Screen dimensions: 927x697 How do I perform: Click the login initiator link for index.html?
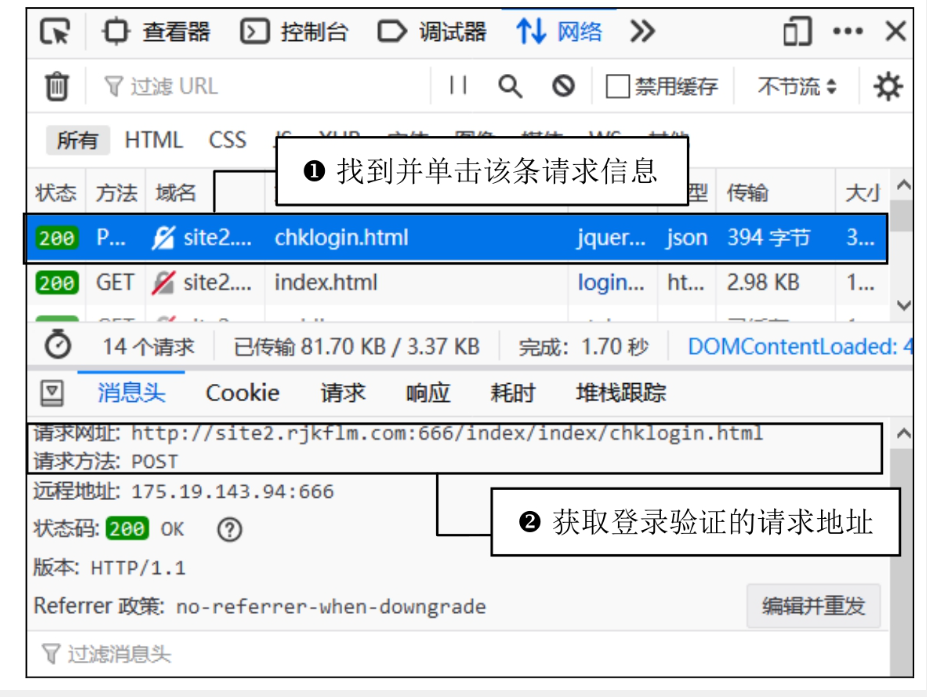coord(611,283)
